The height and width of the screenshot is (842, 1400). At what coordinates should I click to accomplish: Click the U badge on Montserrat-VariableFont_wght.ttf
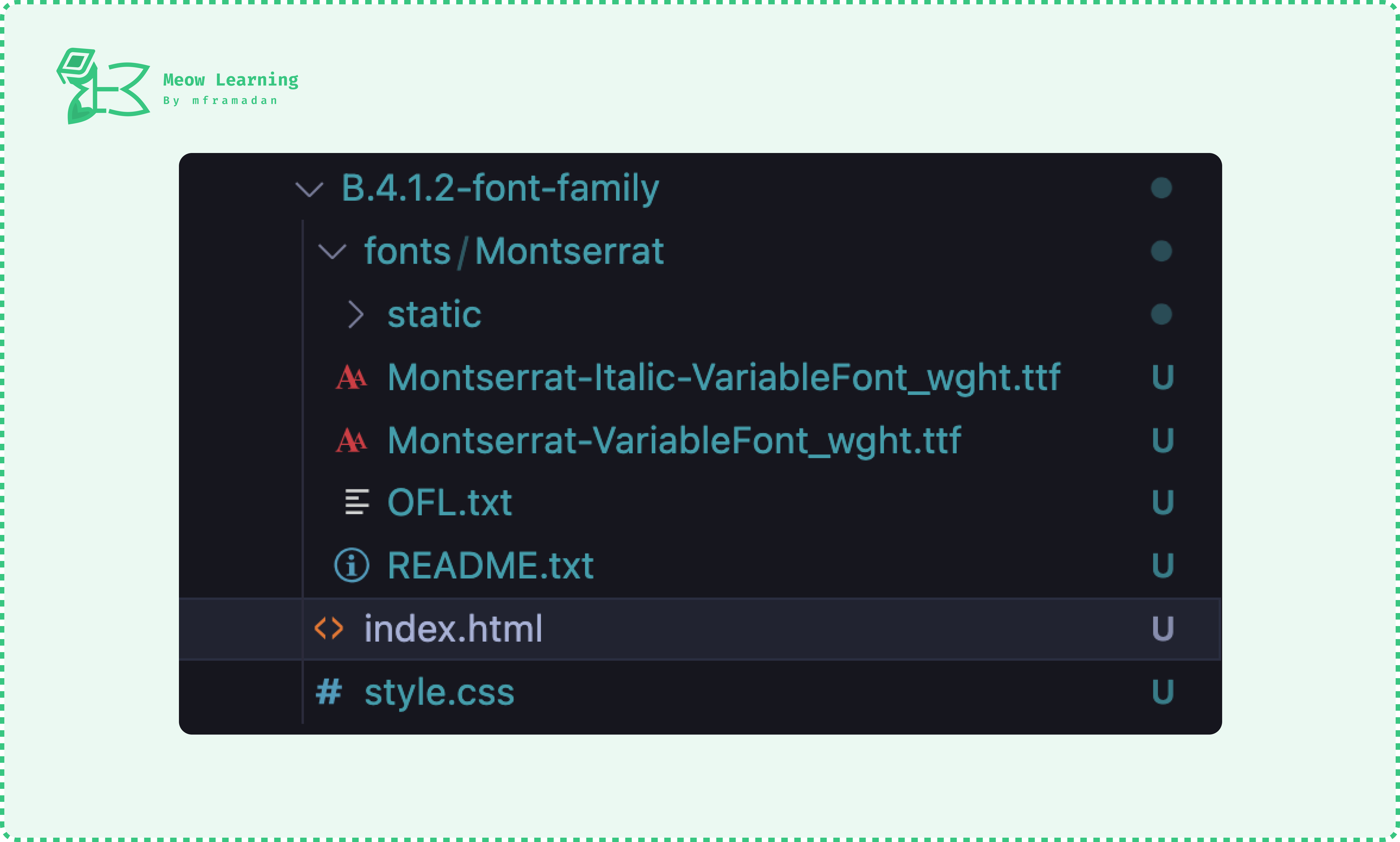tap(1163, 440)
